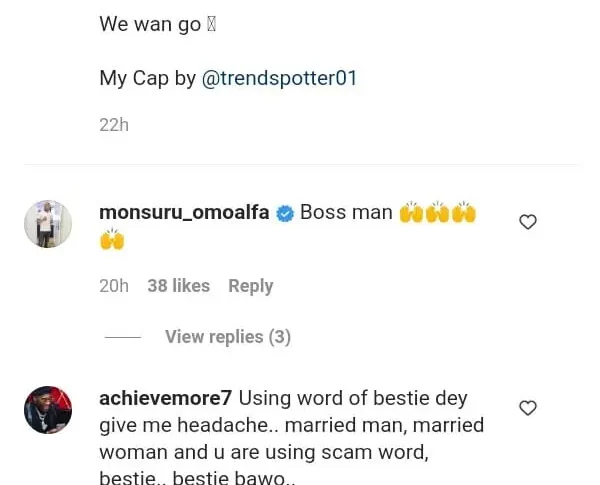Like monsuru_omoalfa's comment with heart icon

point(528,222)
